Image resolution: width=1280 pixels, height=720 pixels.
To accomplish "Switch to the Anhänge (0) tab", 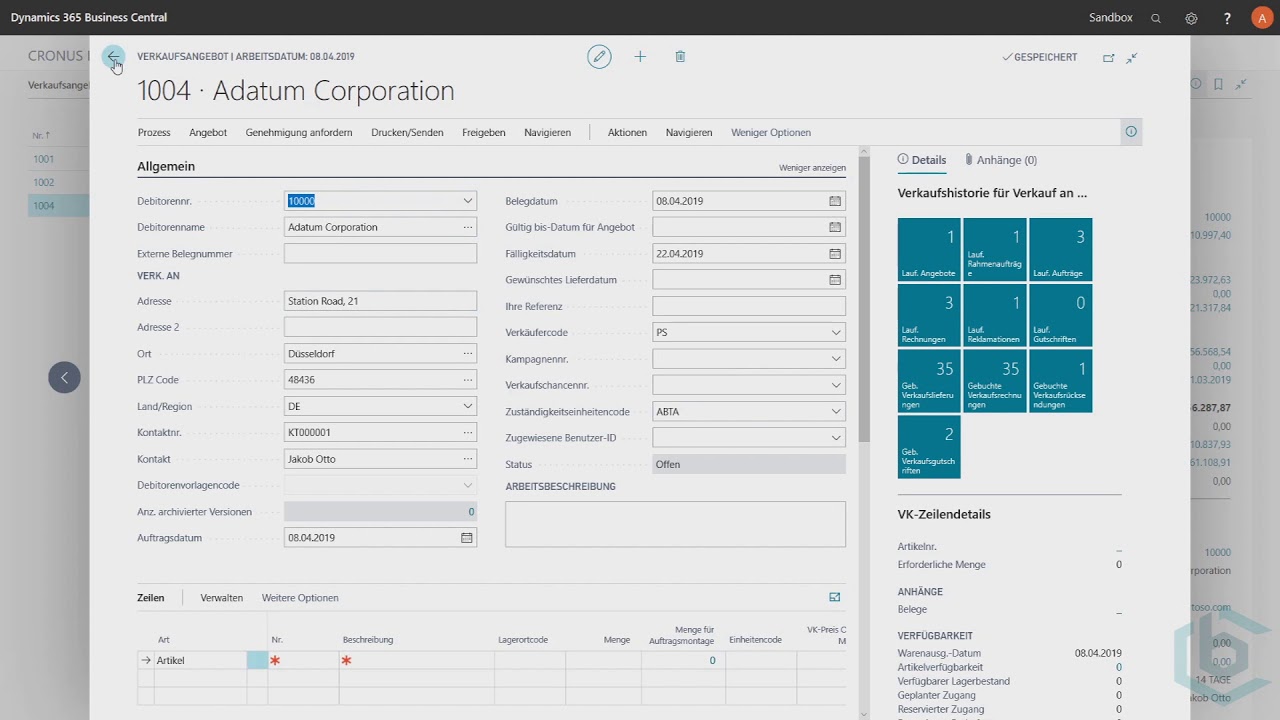I will point(1000,160).
